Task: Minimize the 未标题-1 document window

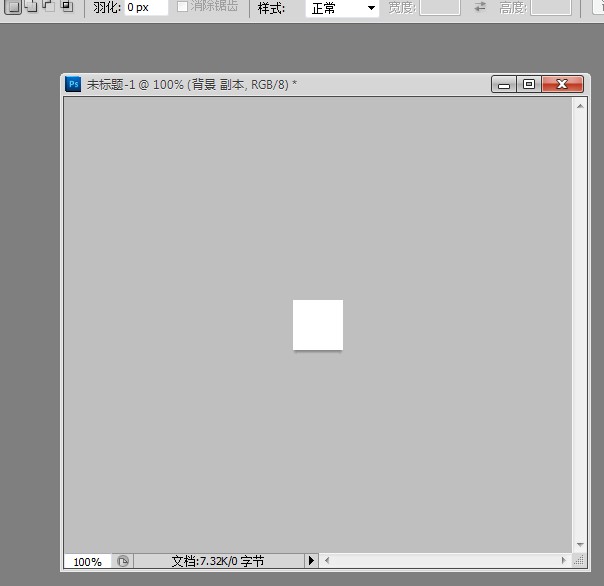Action: (x=504, y=84)
